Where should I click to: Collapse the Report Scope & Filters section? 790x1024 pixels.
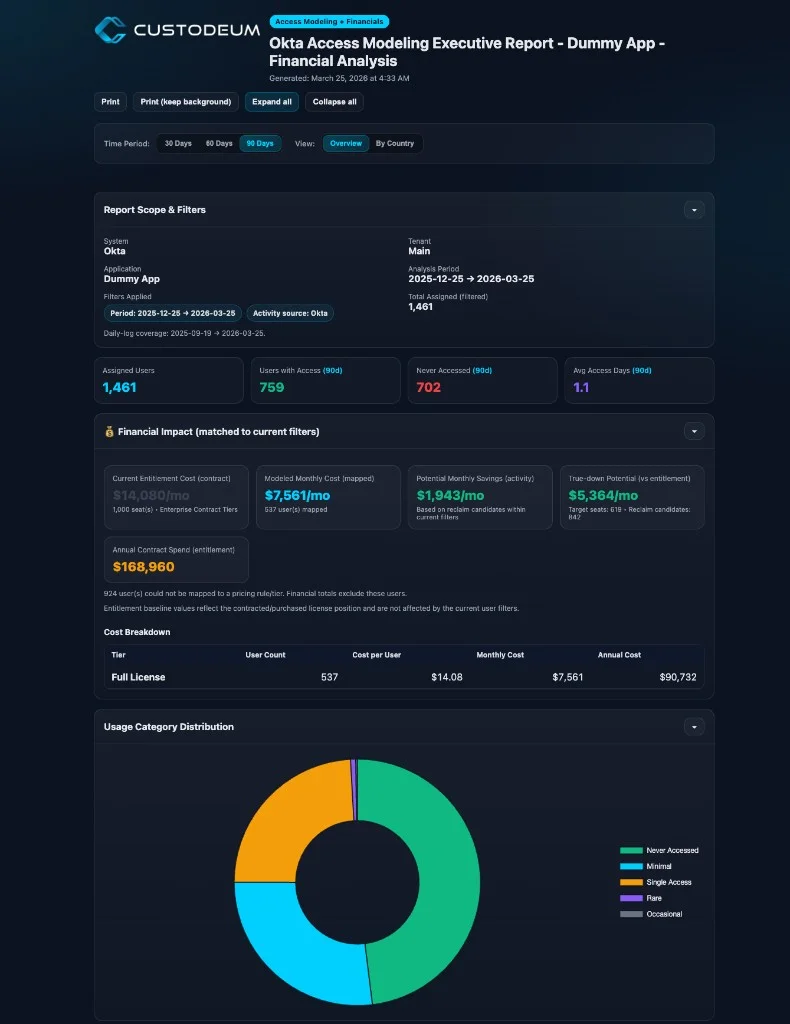tap(694, 210)
